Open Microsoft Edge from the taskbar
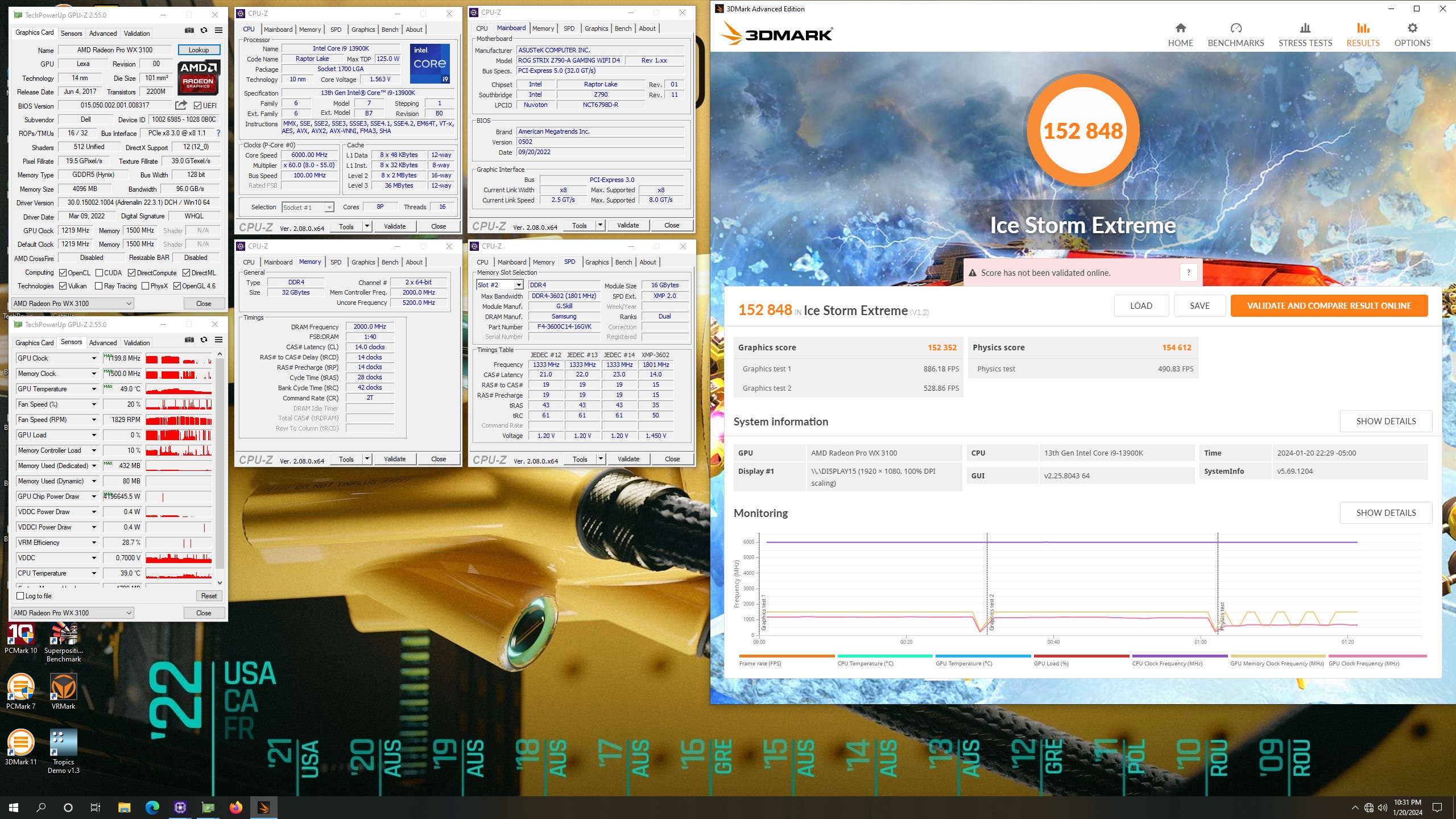 coord(152,807)
